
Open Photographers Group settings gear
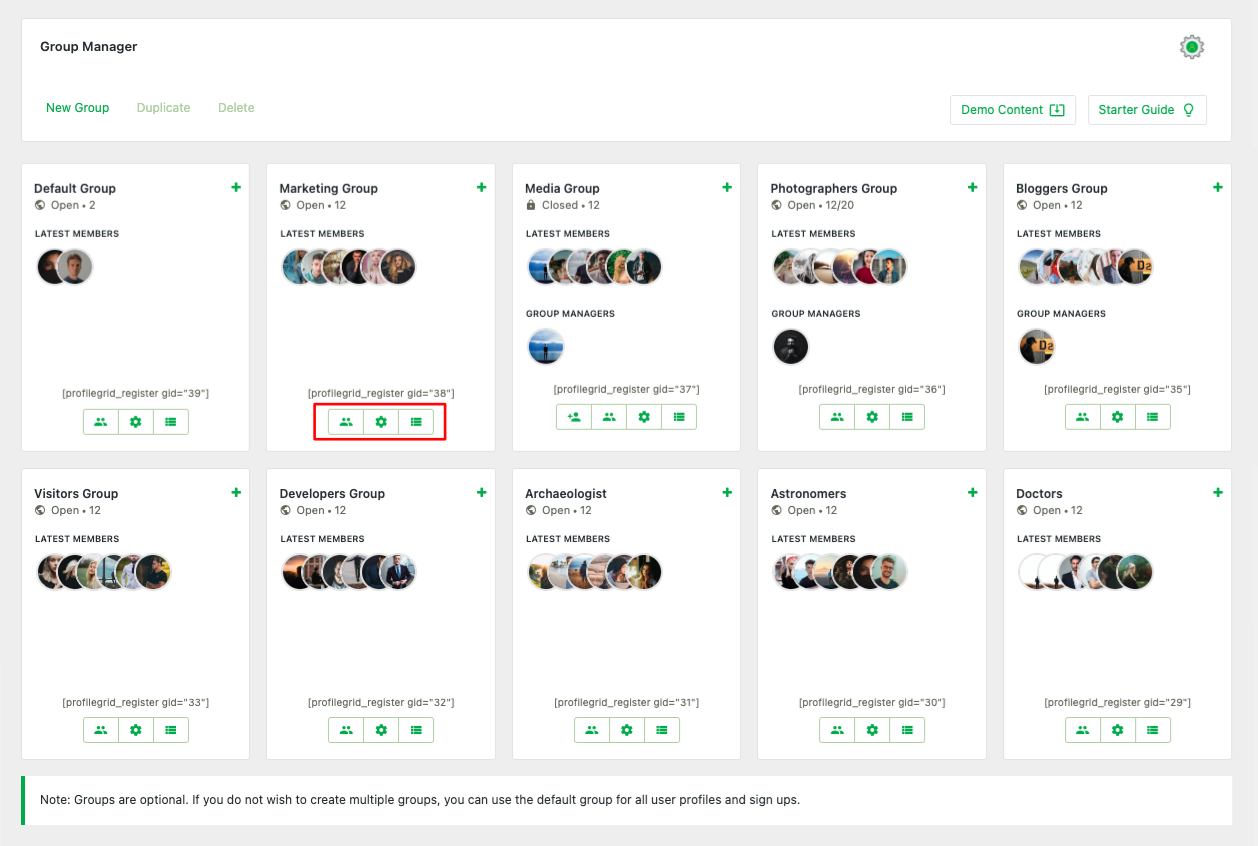pyautogui.click(x=872, y=417)
